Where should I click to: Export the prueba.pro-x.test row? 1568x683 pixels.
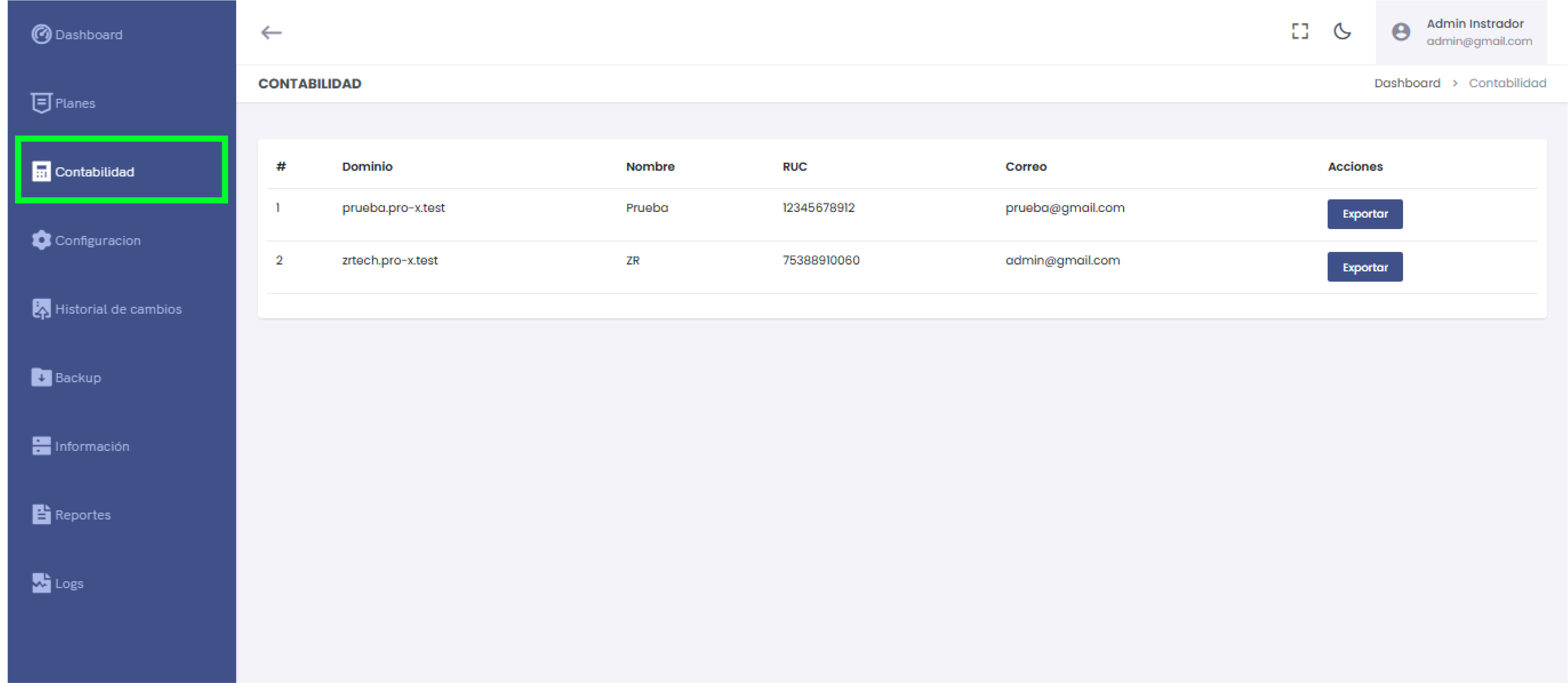click(x=1365, y=214)
